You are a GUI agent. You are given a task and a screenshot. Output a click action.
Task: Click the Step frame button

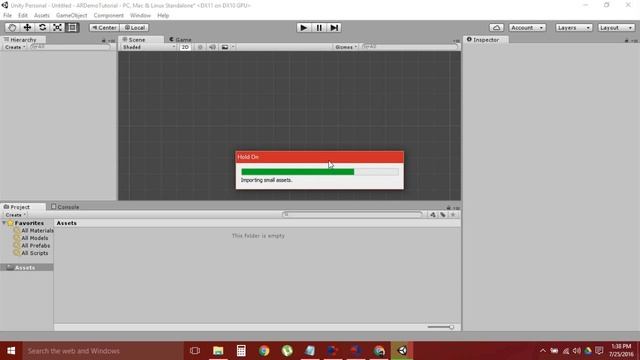click(x=334, y=27)
